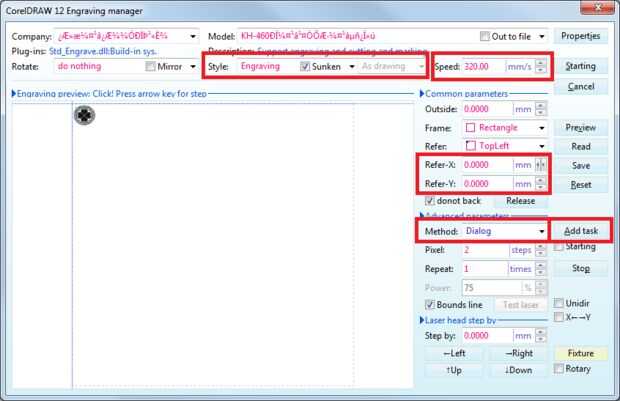Adjust the Refer-X spinner arrows
620x401 pixels.
(541, 165)
